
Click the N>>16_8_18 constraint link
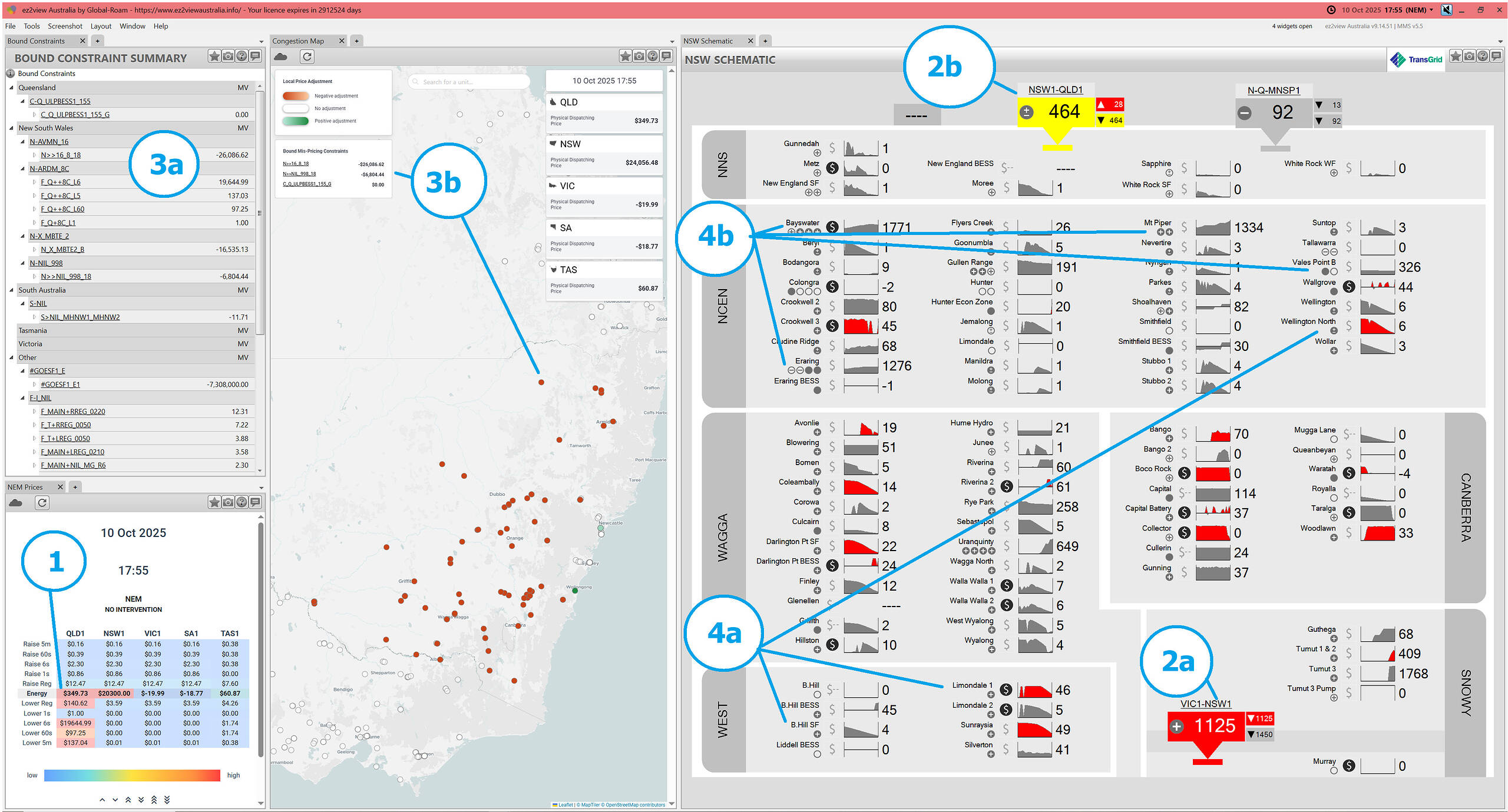tap(61, 155)
